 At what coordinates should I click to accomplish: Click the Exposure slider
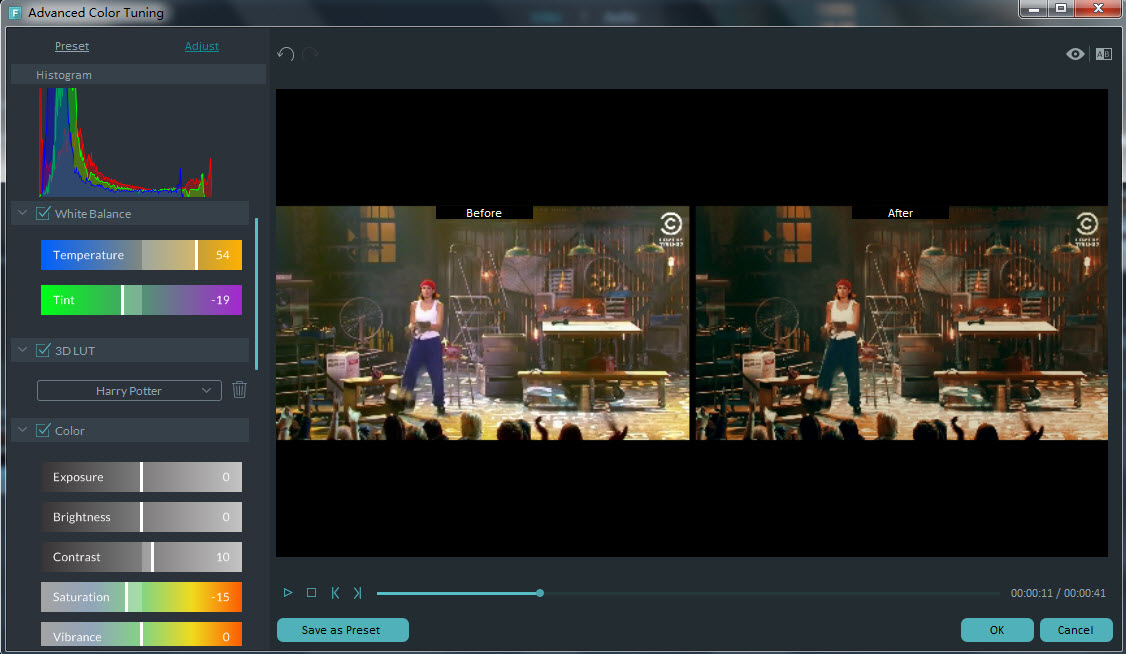141,477
